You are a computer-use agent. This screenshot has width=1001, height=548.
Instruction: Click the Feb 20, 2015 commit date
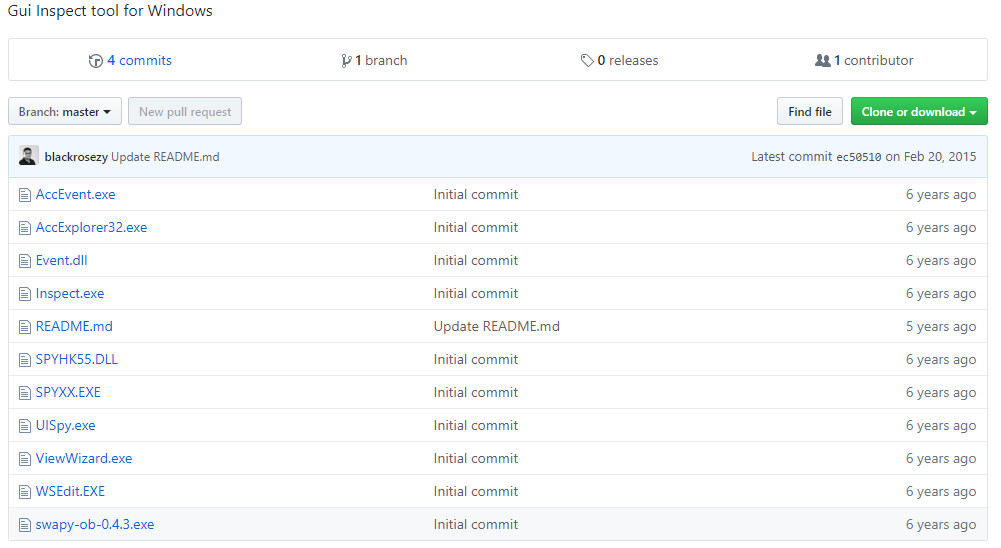click(940, 157)
